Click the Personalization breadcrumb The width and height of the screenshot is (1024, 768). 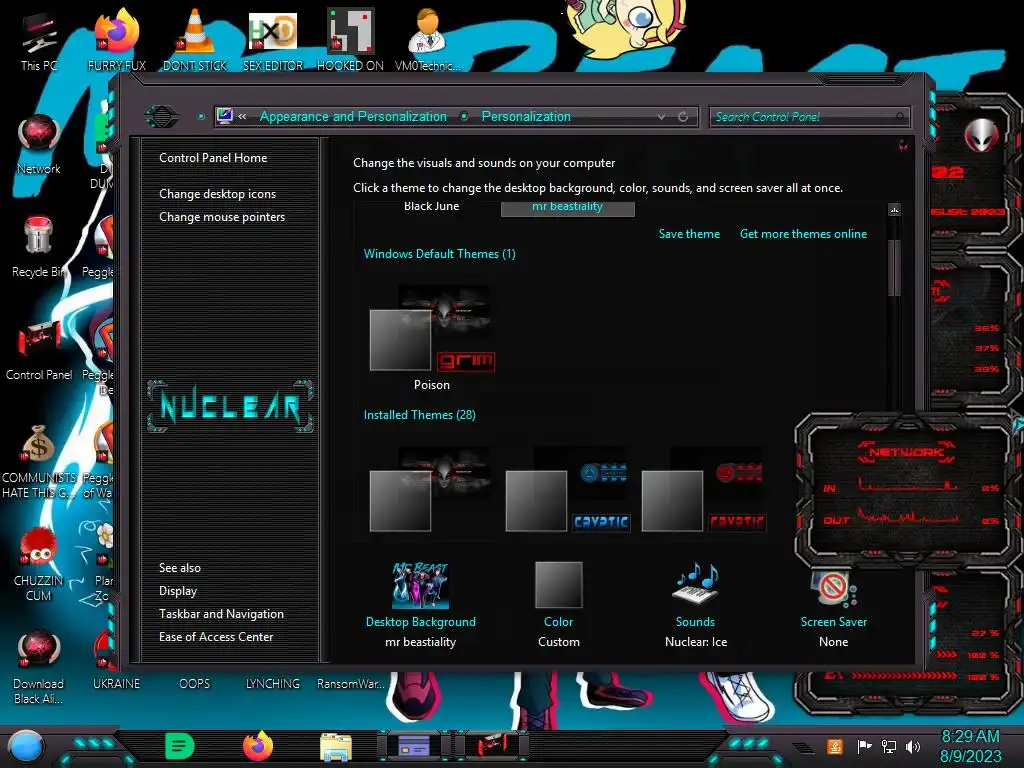point(526,117)
